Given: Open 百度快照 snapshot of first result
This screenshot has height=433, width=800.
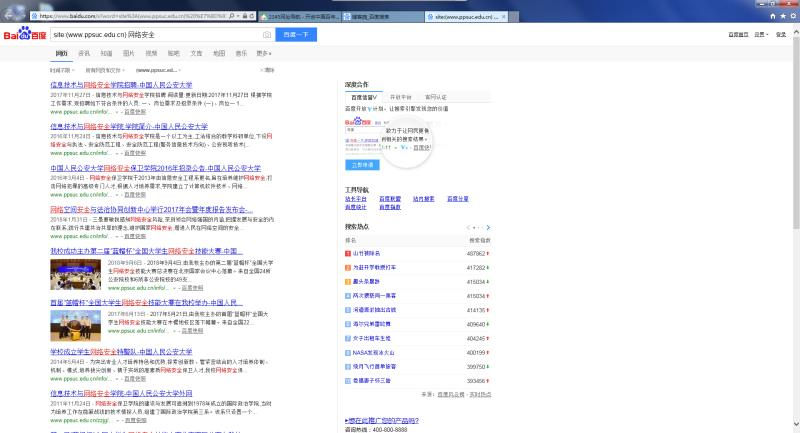Looking at the screenshot, I should click(x=135, y=112).
